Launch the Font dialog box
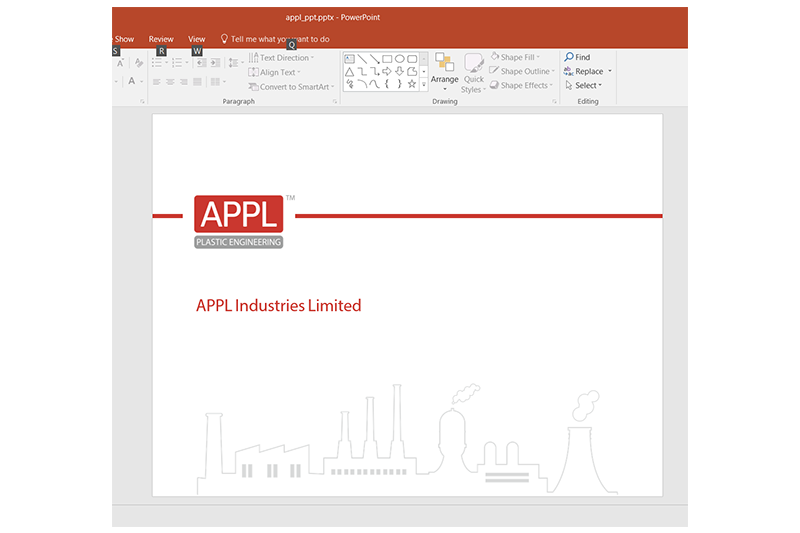This screenshot has width=800, height=533. point(142,101)
